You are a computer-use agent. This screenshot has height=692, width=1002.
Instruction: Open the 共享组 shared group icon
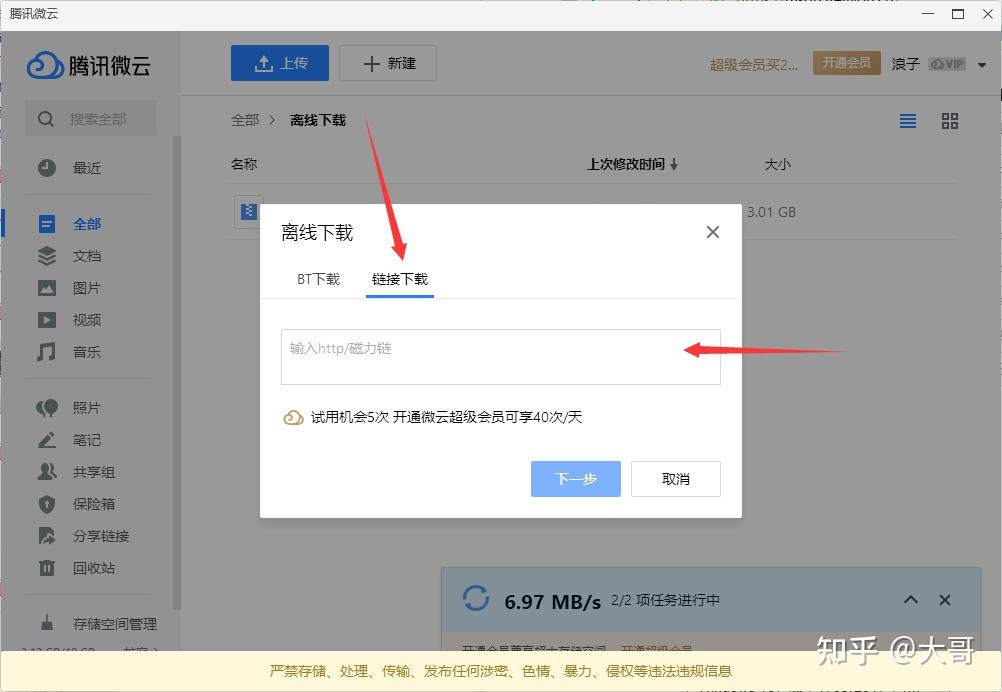pos(47,472)
